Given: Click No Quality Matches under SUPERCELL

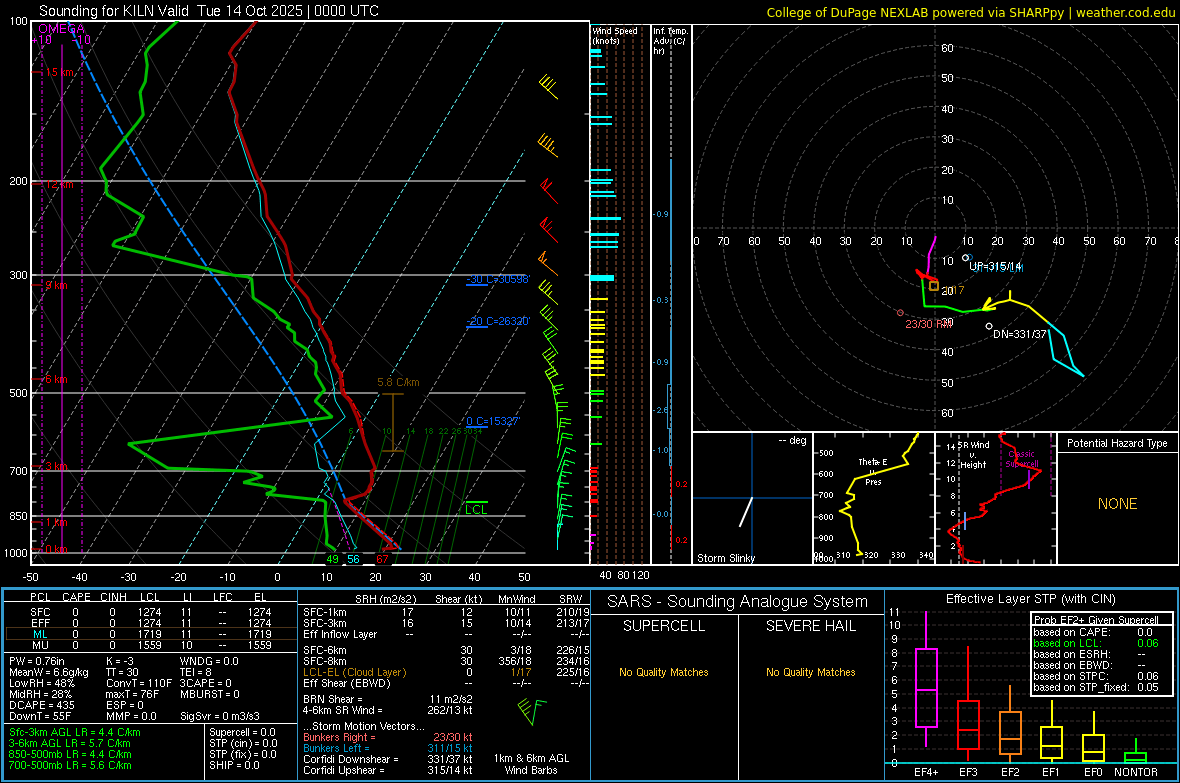Looking at the screenshot, I should 664,672.
